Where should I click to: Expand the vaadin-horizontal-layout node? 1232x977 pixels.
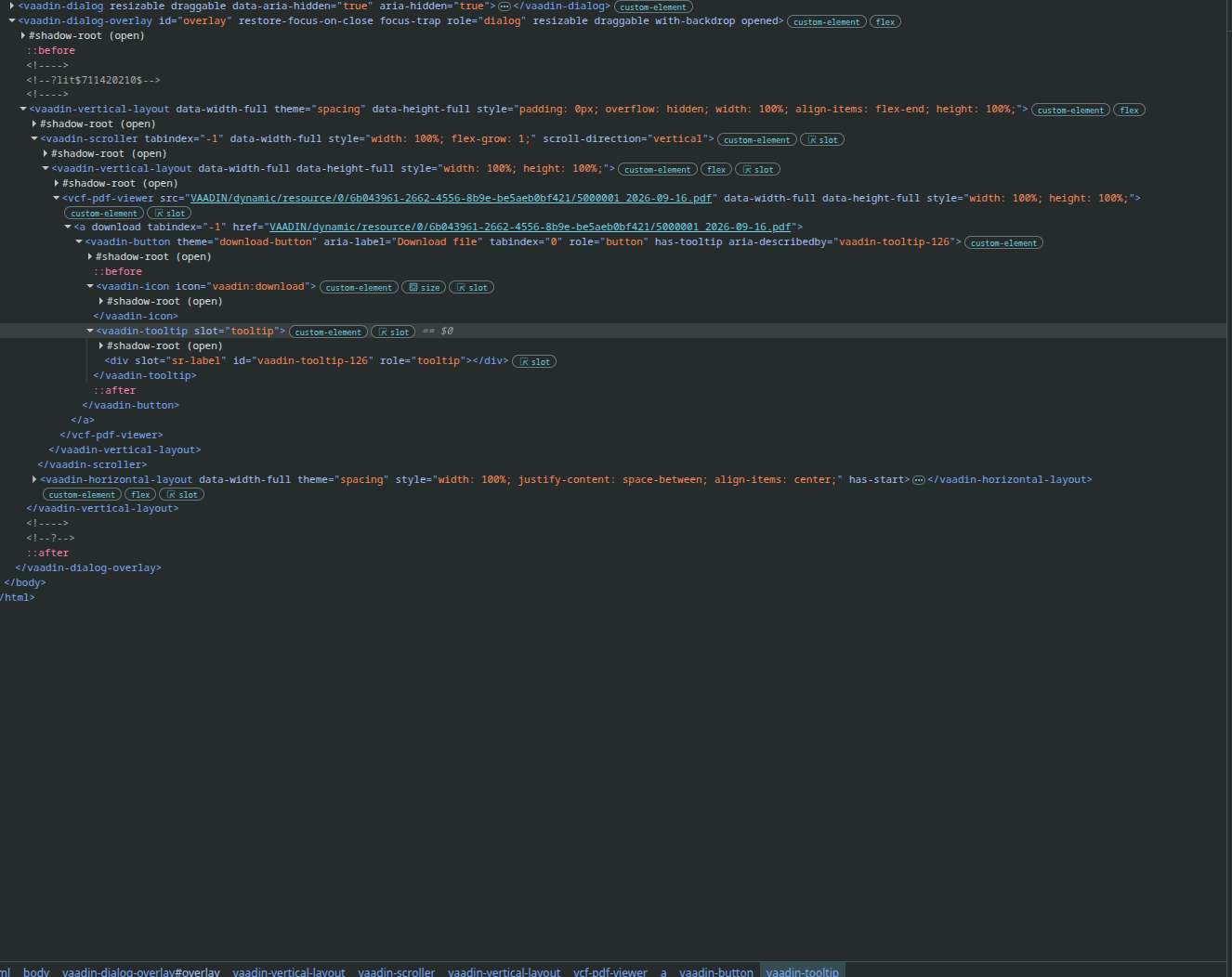click(x=34, y=479)
